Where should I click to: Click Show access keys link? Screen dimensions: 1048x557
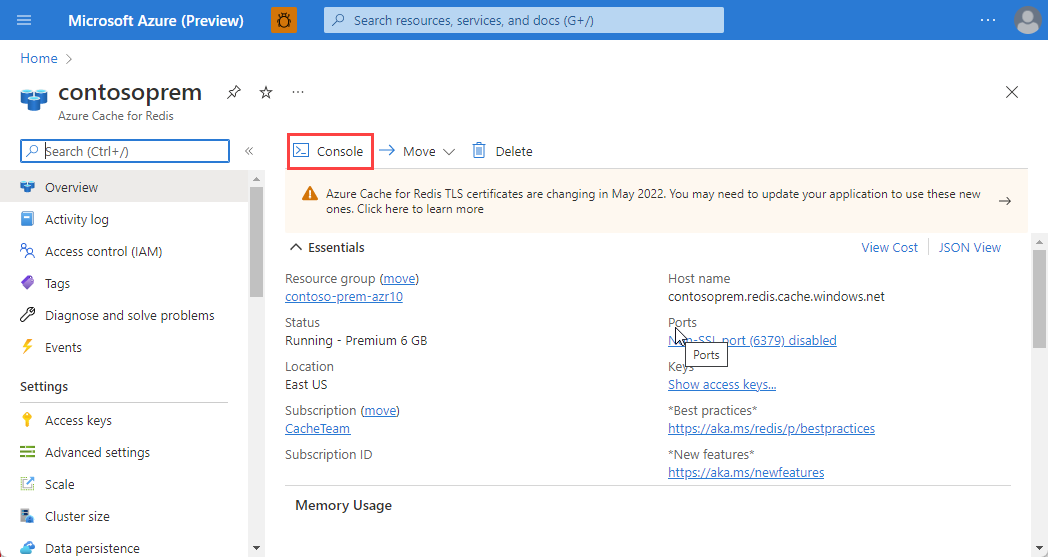(722, 384)
